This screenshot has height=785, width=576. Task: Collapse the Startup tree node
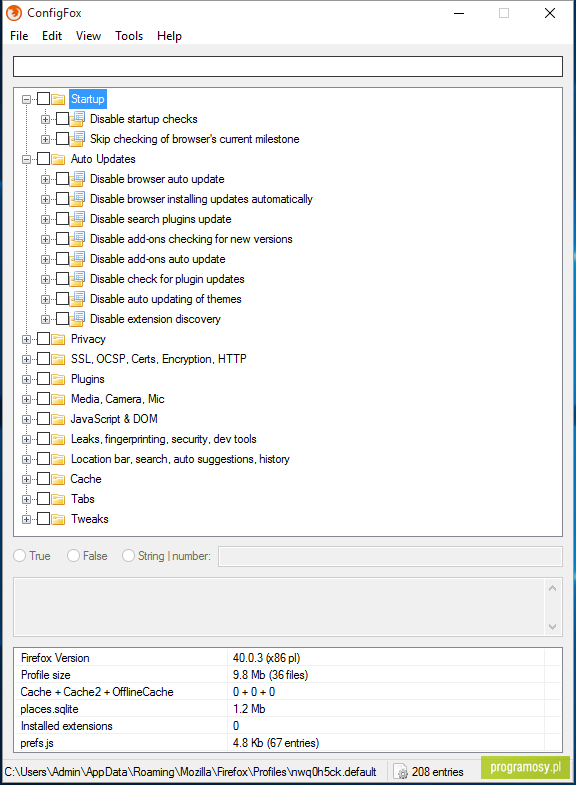coord(27,99)
